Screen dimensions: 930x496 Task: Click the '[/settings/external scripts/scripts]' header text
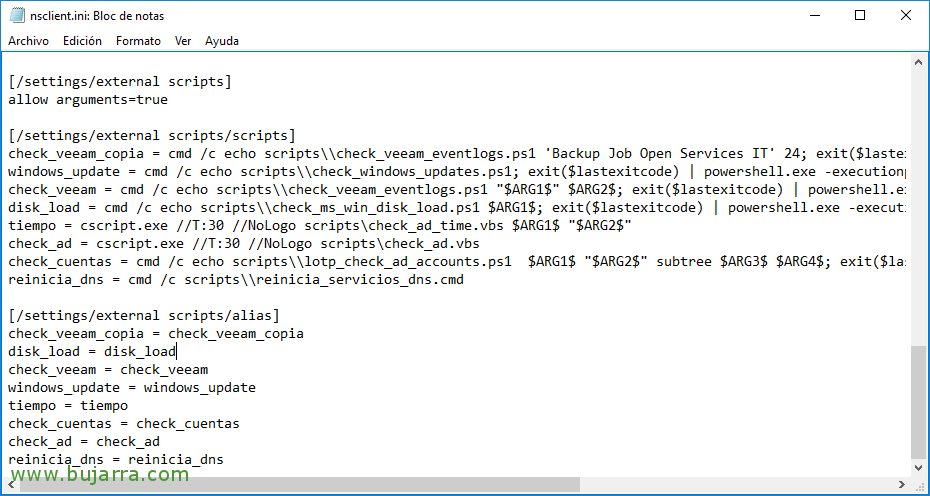pyautogui.click(x=151, y=136)
